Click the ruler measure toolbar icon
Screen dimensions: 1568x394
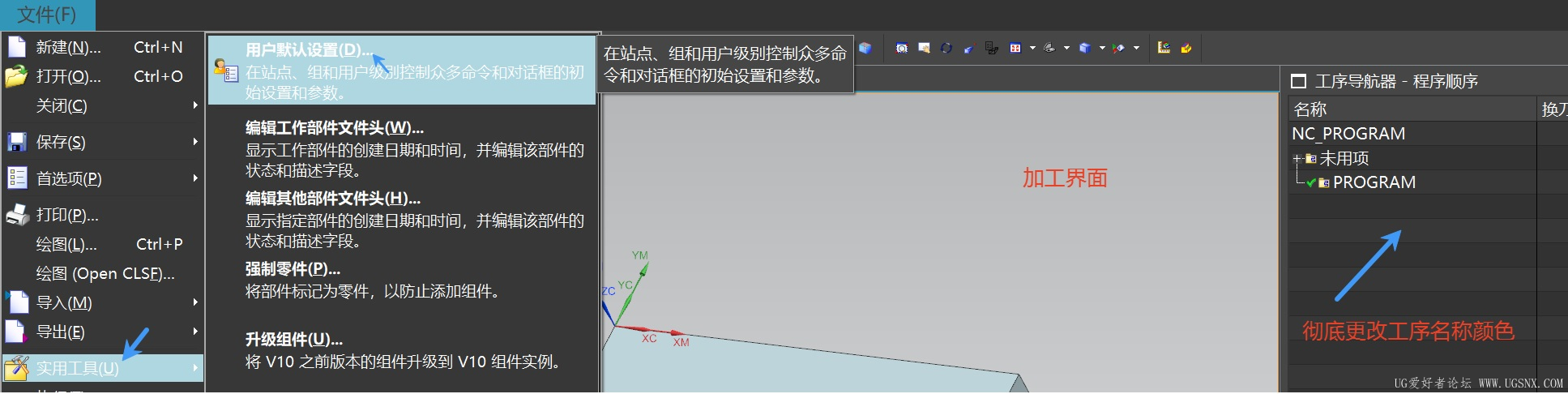tap(1164, 48)
